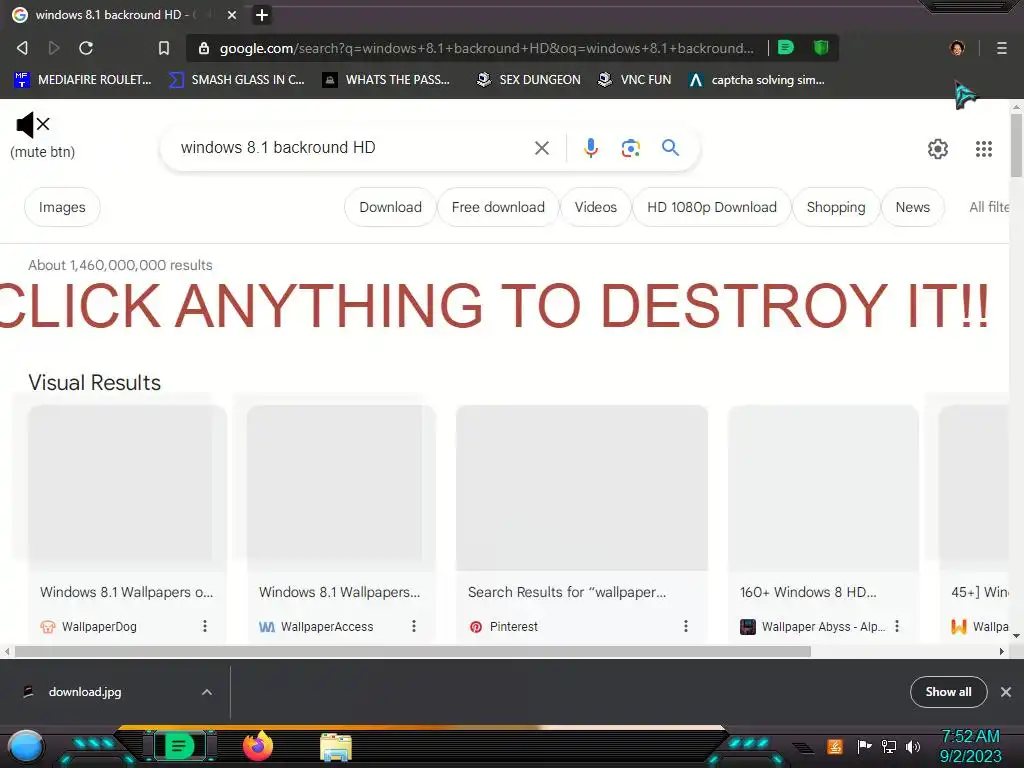Open the Action Center flag icon

864,746
